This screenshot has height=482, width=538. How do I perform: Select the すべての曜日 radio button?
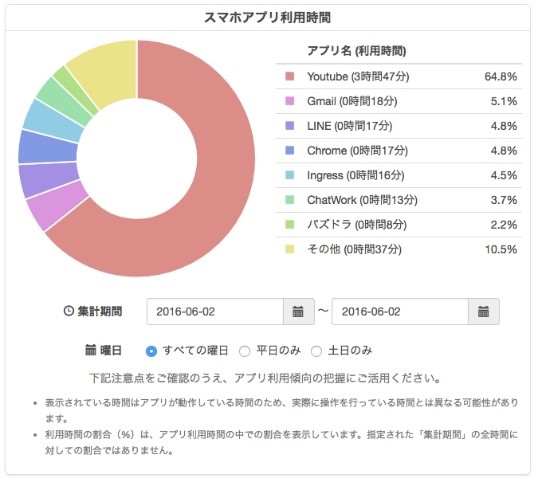[151, 351]
